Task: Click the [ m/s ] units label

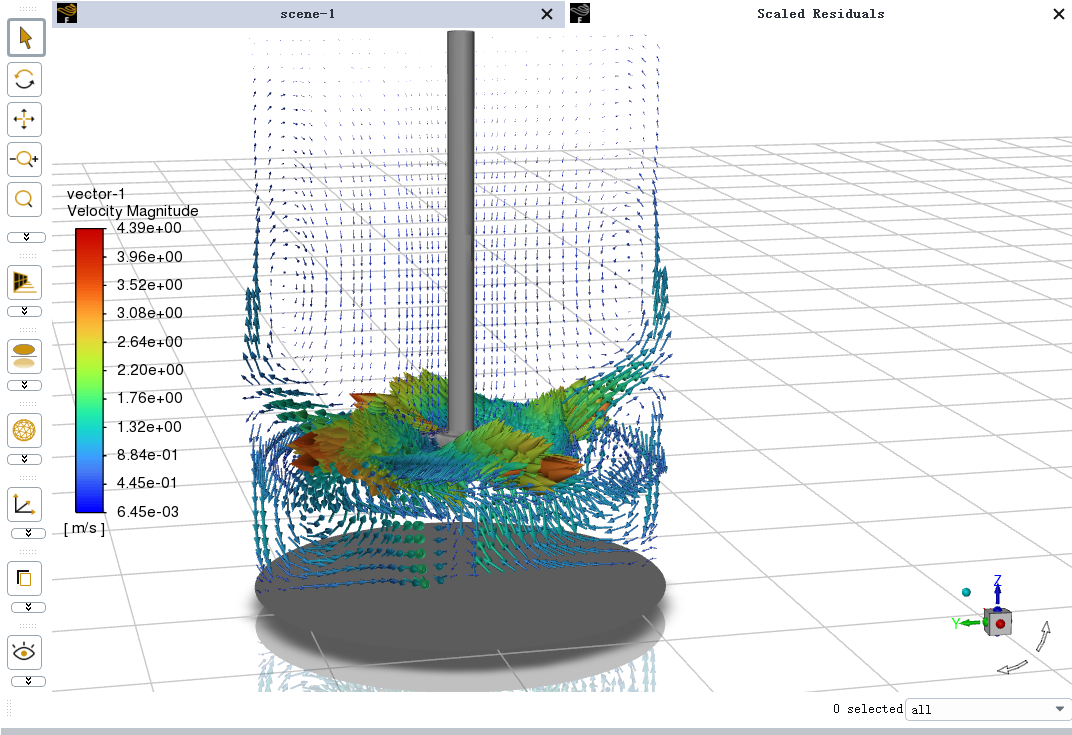Action: 85,529
